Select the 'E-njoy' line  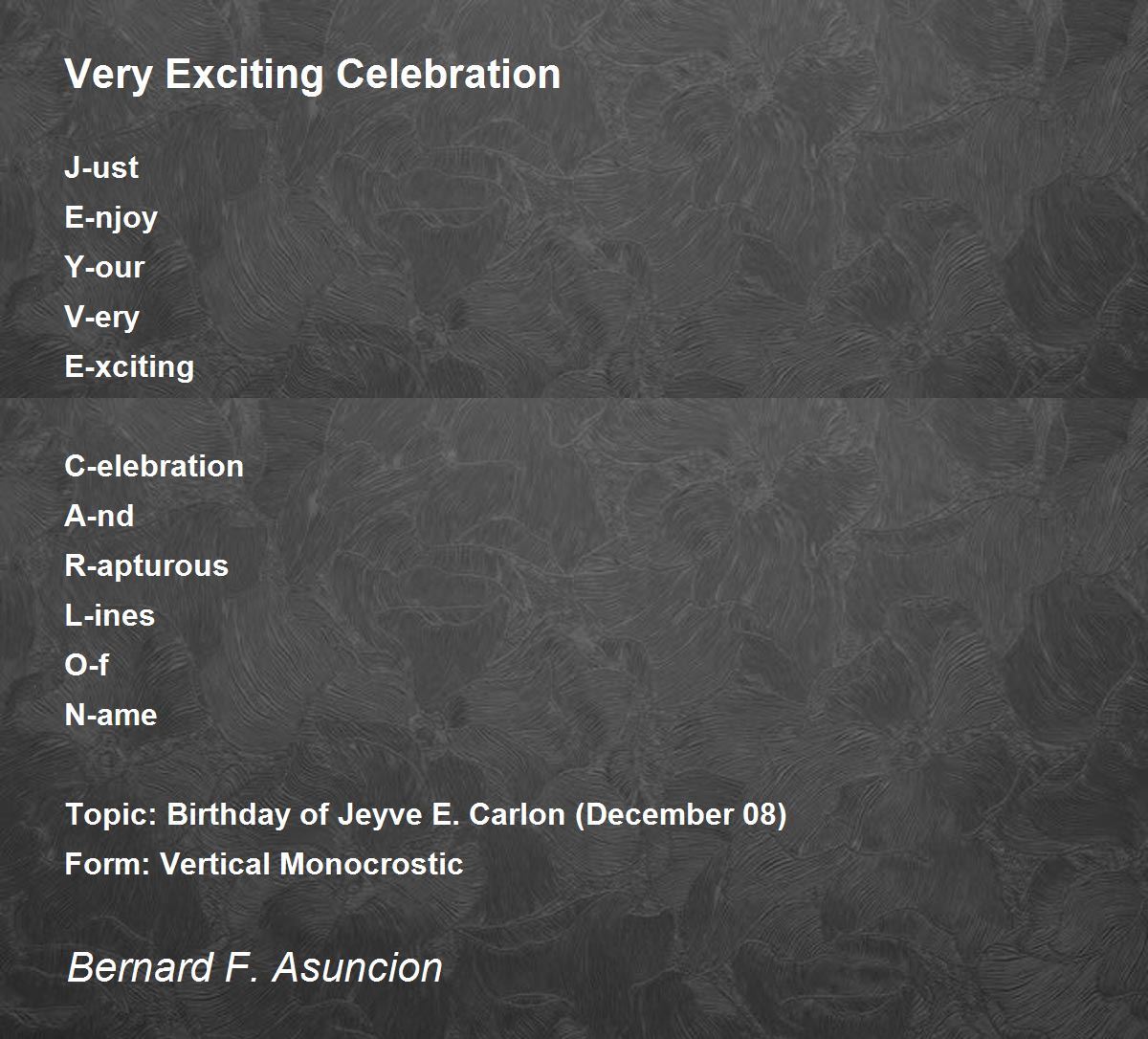pos(111,218)
